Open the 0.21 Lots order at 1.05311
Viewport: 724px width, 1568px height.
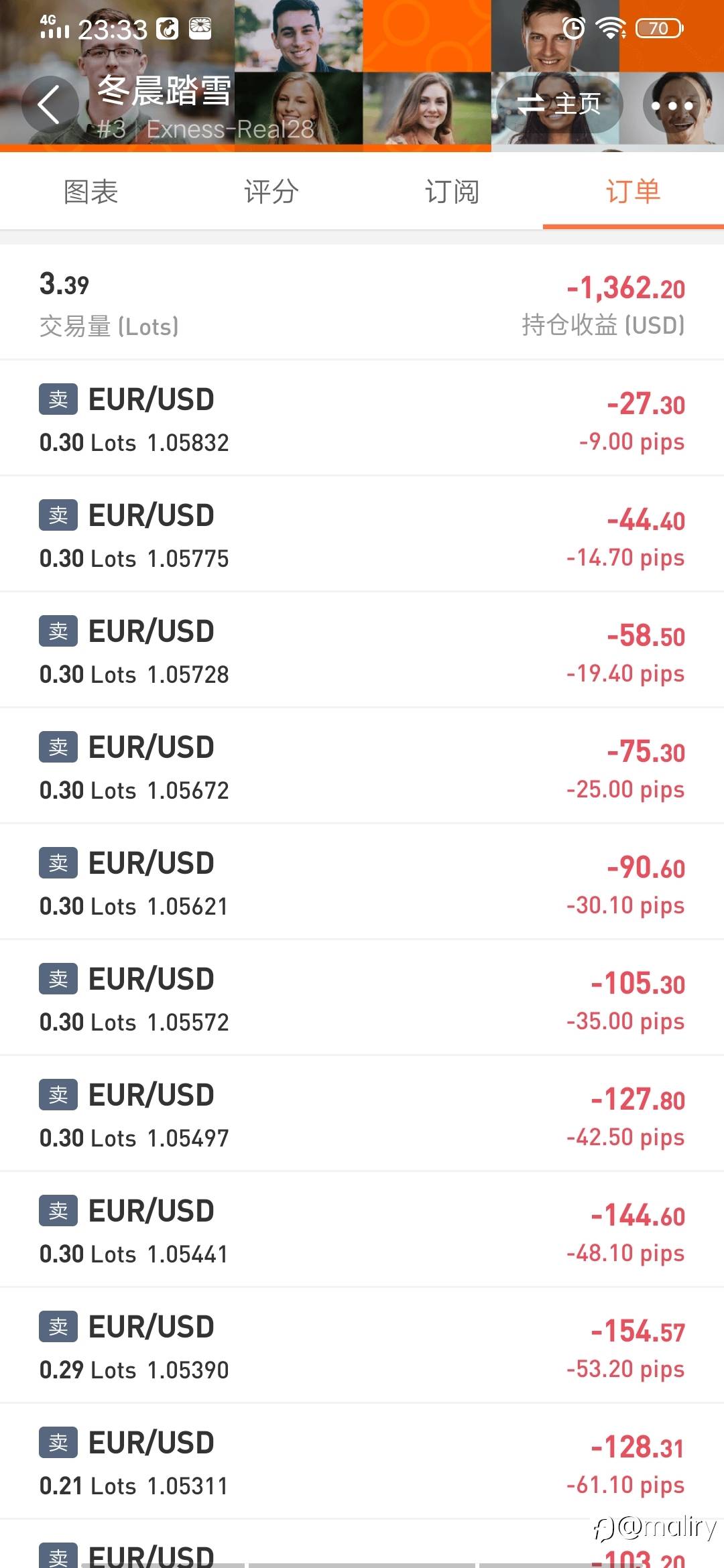click(362, 1462)
